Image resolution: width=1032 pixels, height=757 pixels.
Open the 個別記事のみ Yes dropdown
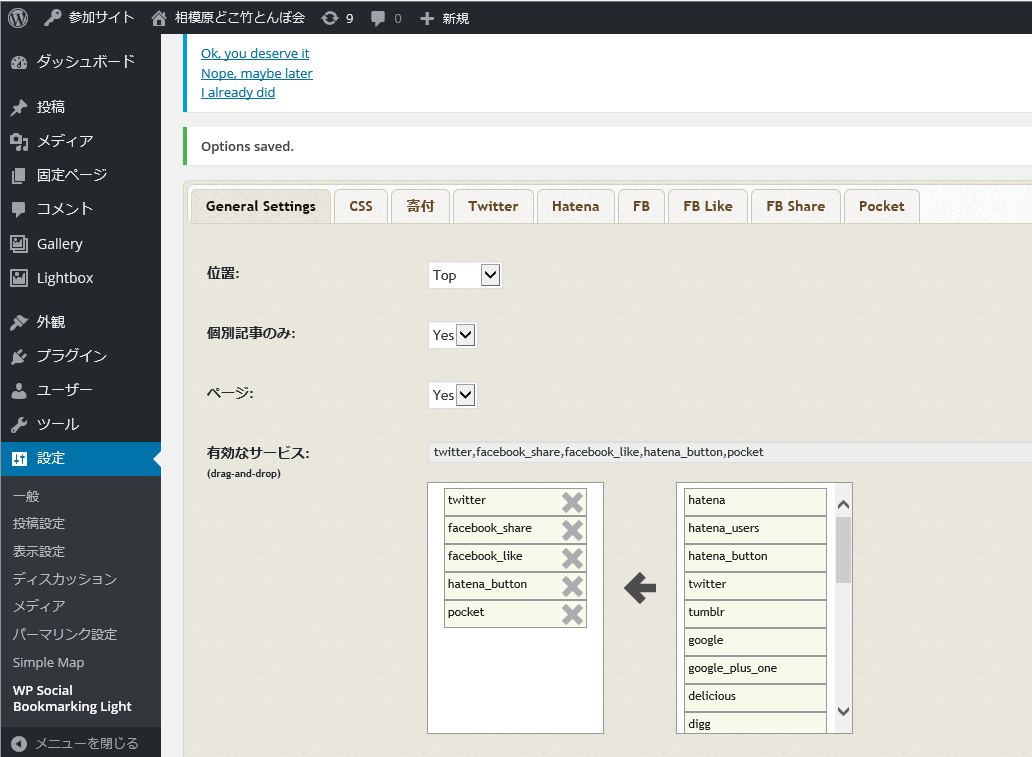click(453, 335)
